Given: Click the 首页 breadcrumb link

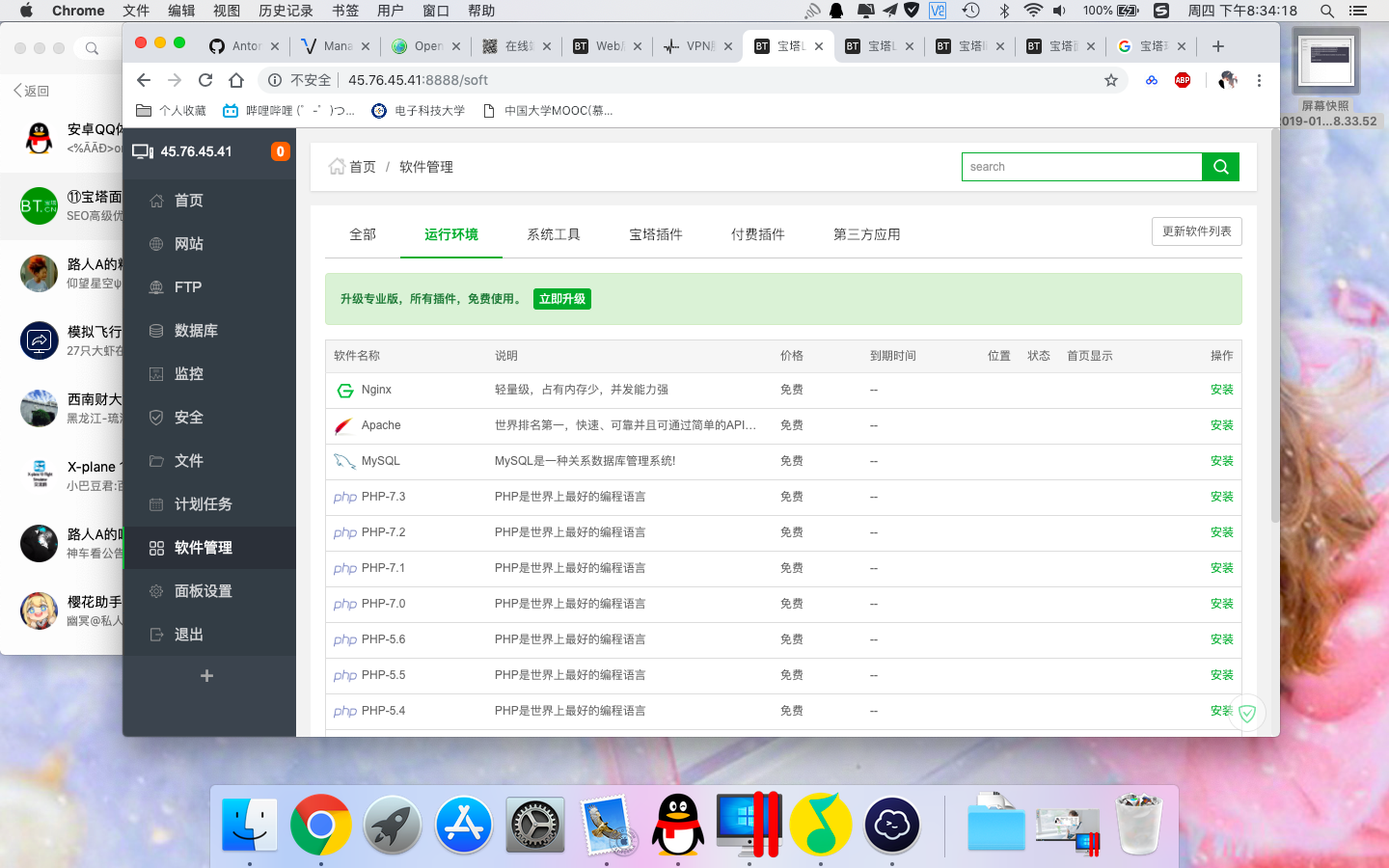Looking at the screenshot, I should pos(363,167).
